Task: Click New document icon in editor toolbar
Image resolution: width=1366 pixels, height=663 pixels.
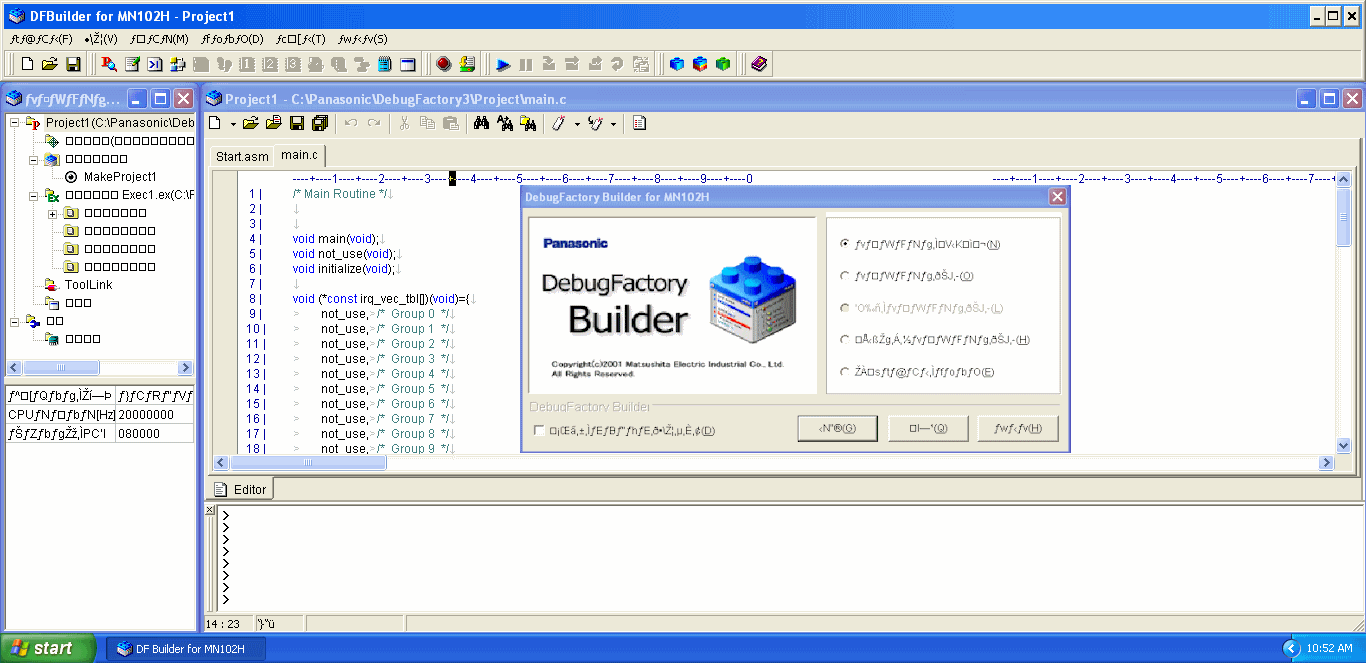Action: tap(214, 123)
